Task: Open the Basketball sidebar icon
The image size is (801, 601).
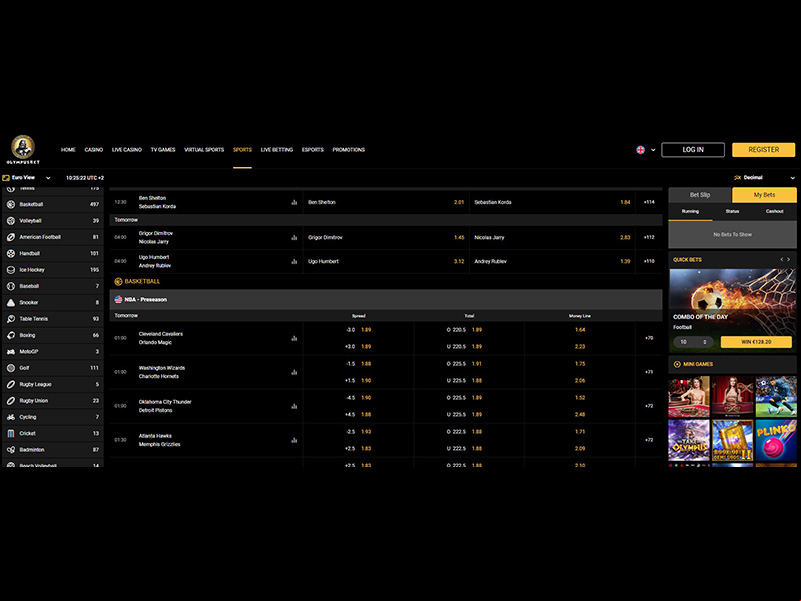Action: (x=11, y=204)
